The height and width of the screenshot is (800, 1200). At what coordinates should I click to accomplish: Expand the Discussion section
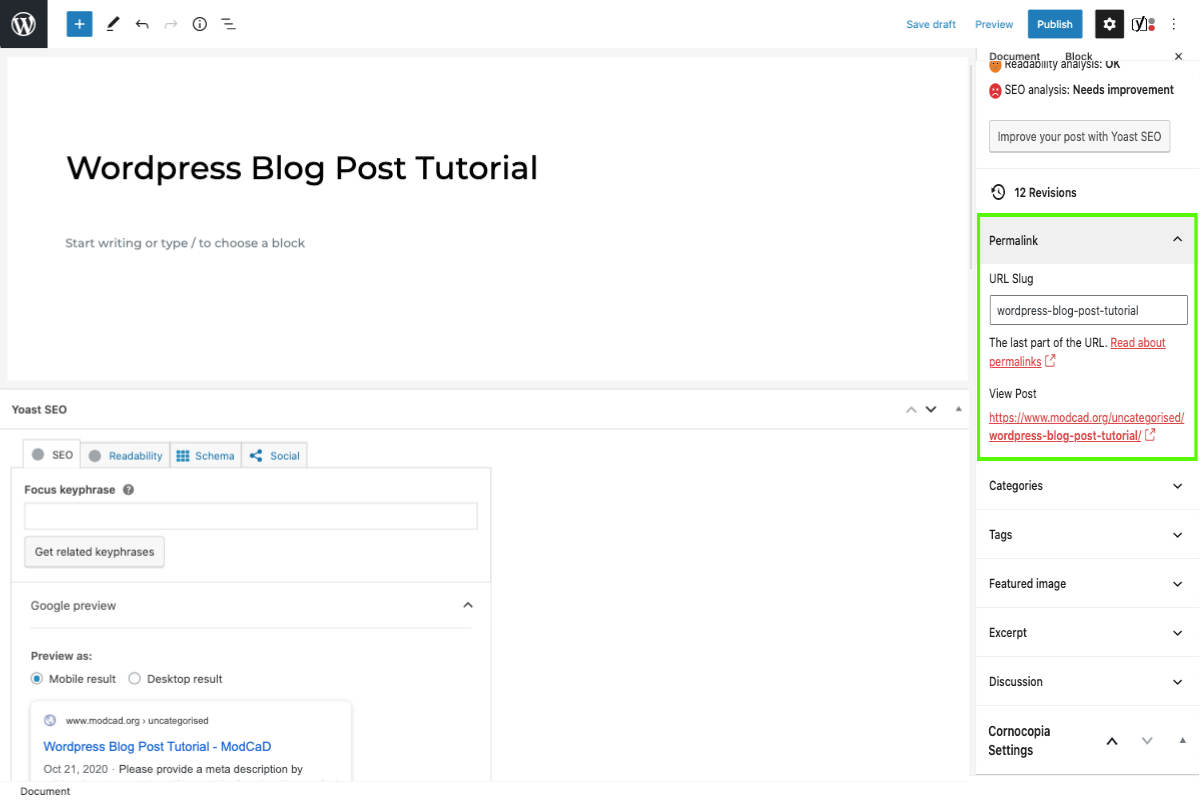[1086, 682]
